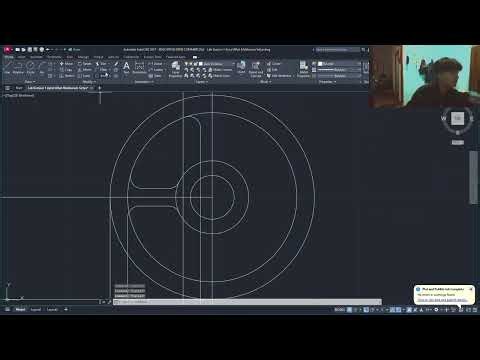480x360 pixels.
Task: Switch to the Model space tab
Action: 20,310
